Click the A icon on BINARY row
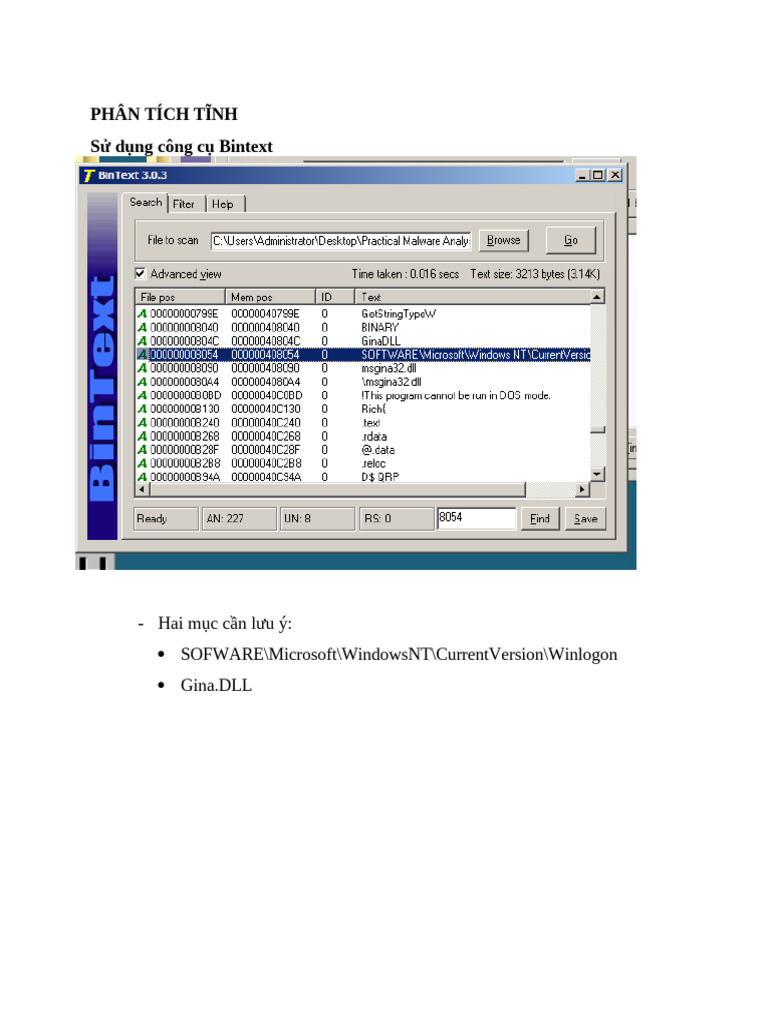 click(x=142, y=327)
